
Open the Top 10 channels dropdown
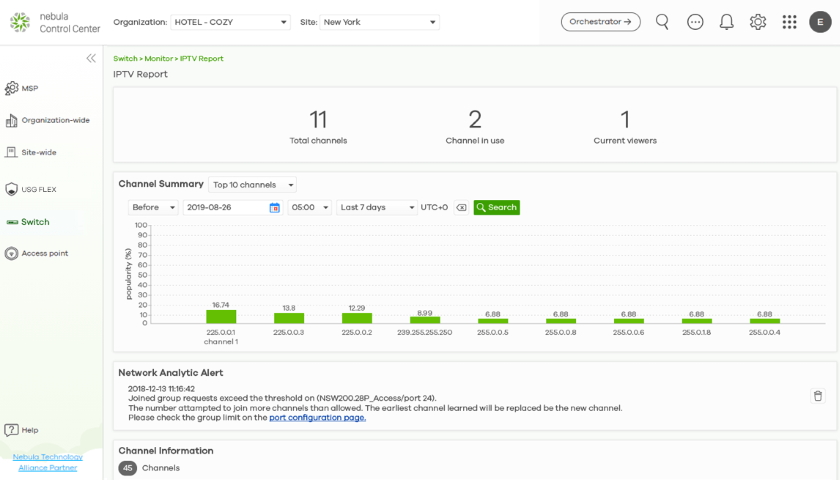click(x=252, y=185)
